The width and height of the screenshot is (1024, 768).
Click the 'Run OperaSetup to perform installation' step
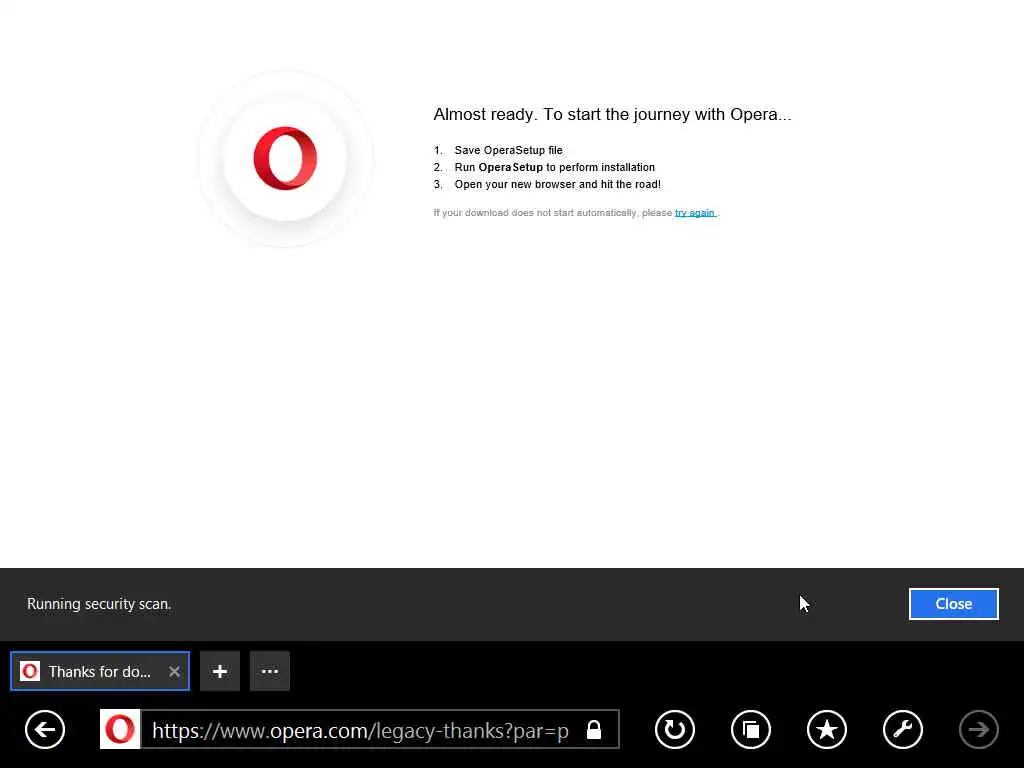554,167
